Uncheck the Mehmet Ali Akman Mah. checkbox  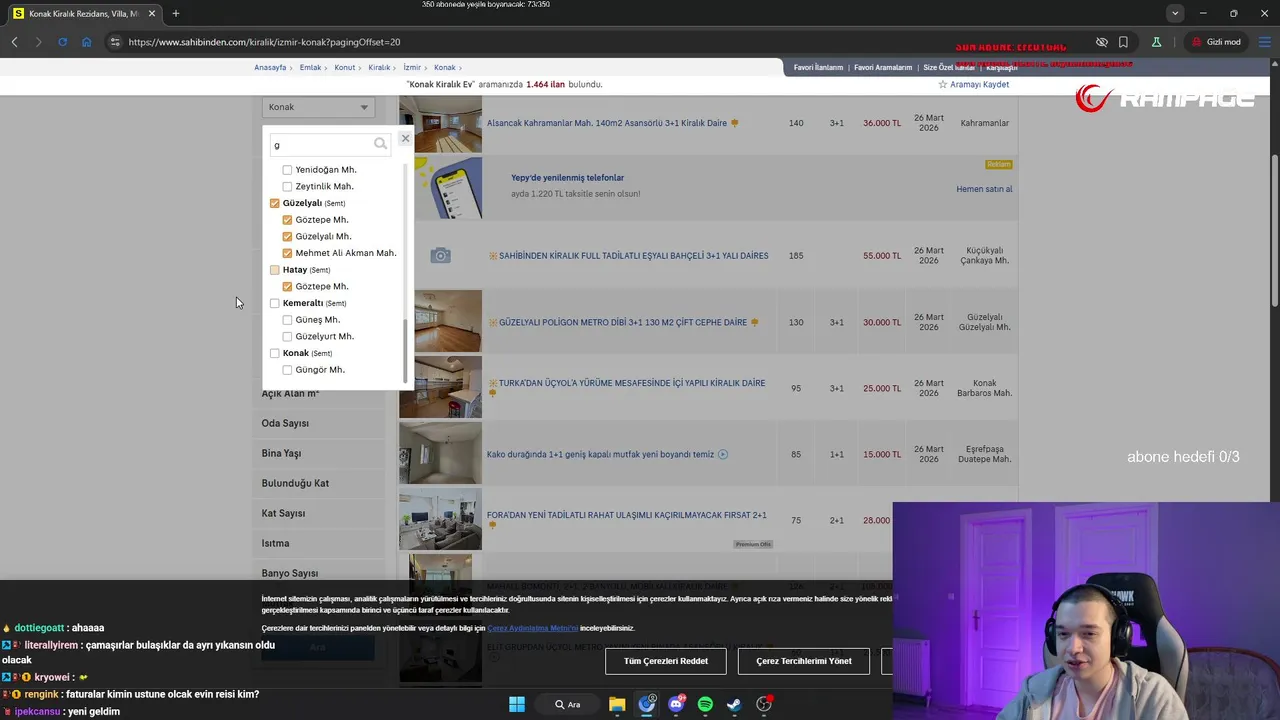coord(287,253)
